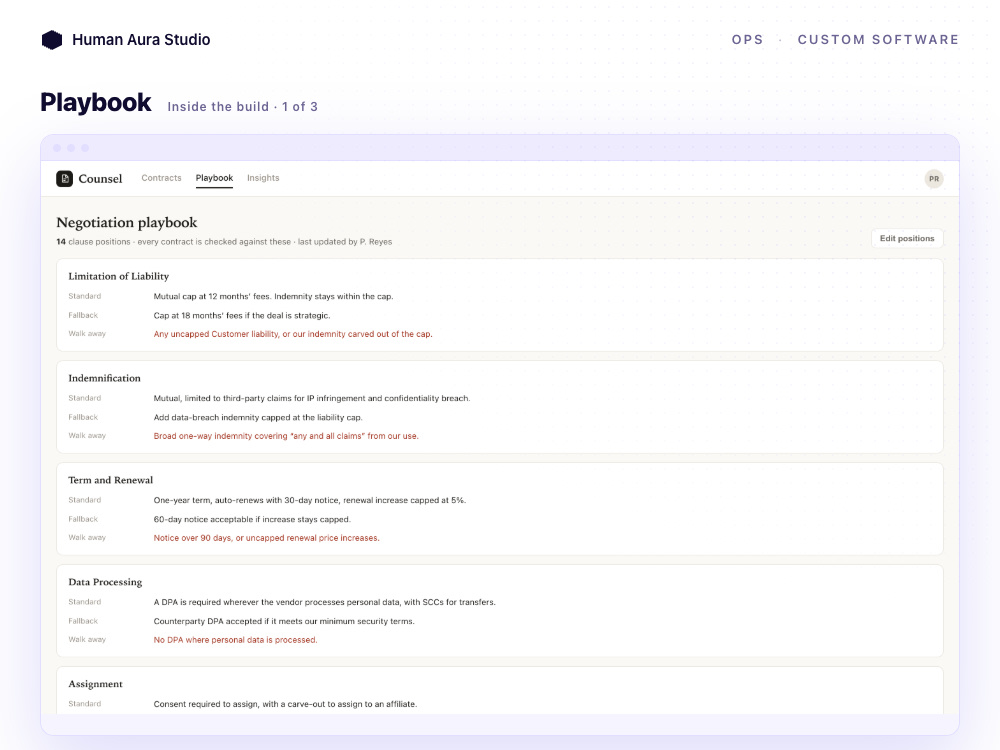Click 'Notice over 90 days' walk-away text

coord(266,538)
